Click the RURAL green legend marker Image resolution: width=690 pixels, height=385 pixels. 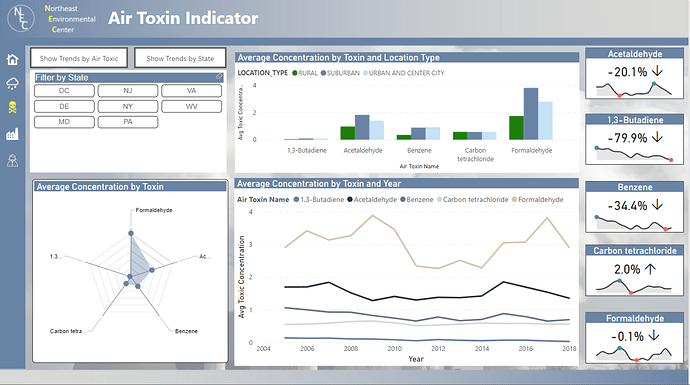[295, 73]
